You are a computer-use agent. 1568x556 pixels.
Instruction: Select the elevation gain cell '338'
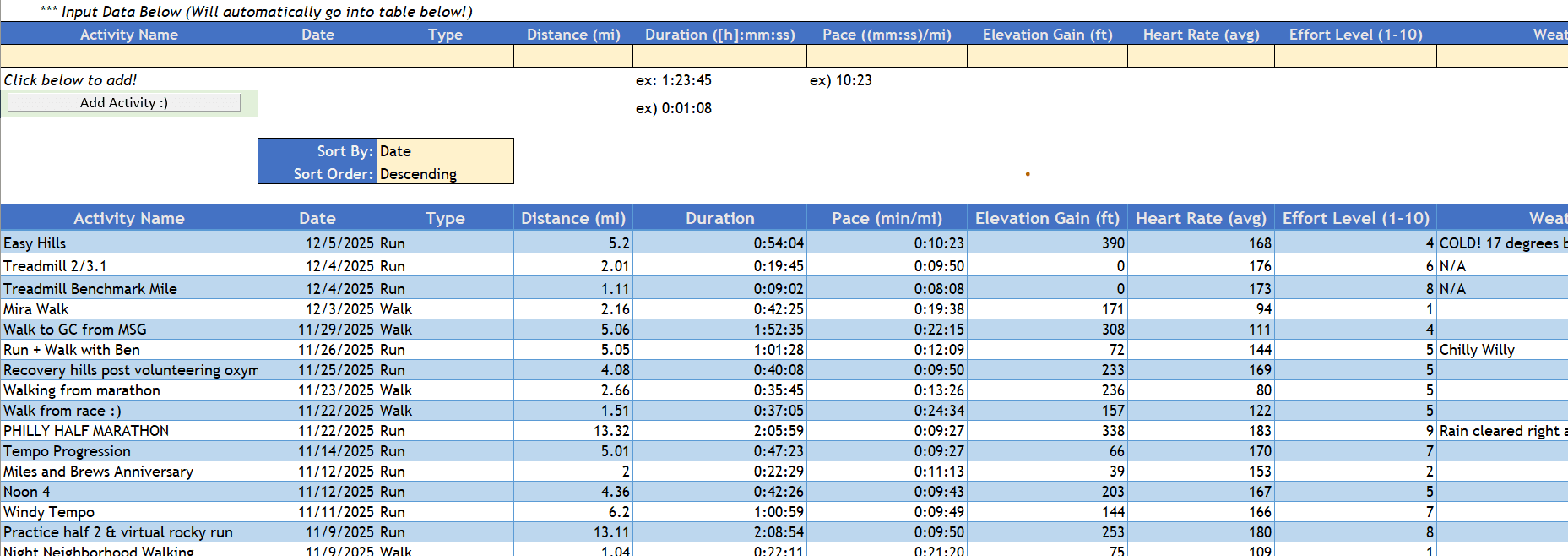pyautogui.click(x=1047, y=431)
